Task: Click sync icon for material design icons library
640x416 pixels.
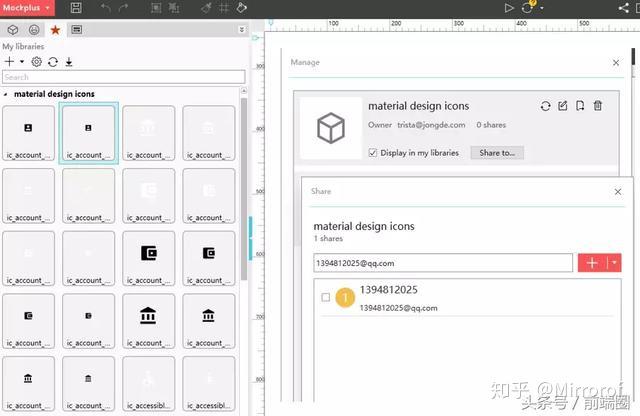Action: click(545, 106)
